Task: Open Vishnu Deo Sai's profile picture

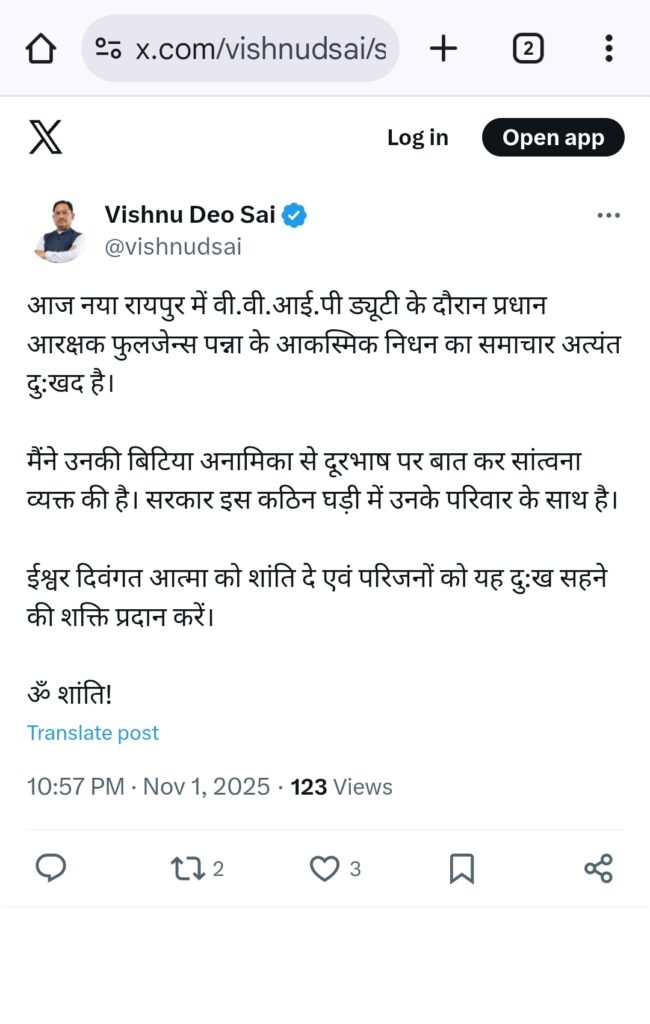Action: click(x=60, y=230)
